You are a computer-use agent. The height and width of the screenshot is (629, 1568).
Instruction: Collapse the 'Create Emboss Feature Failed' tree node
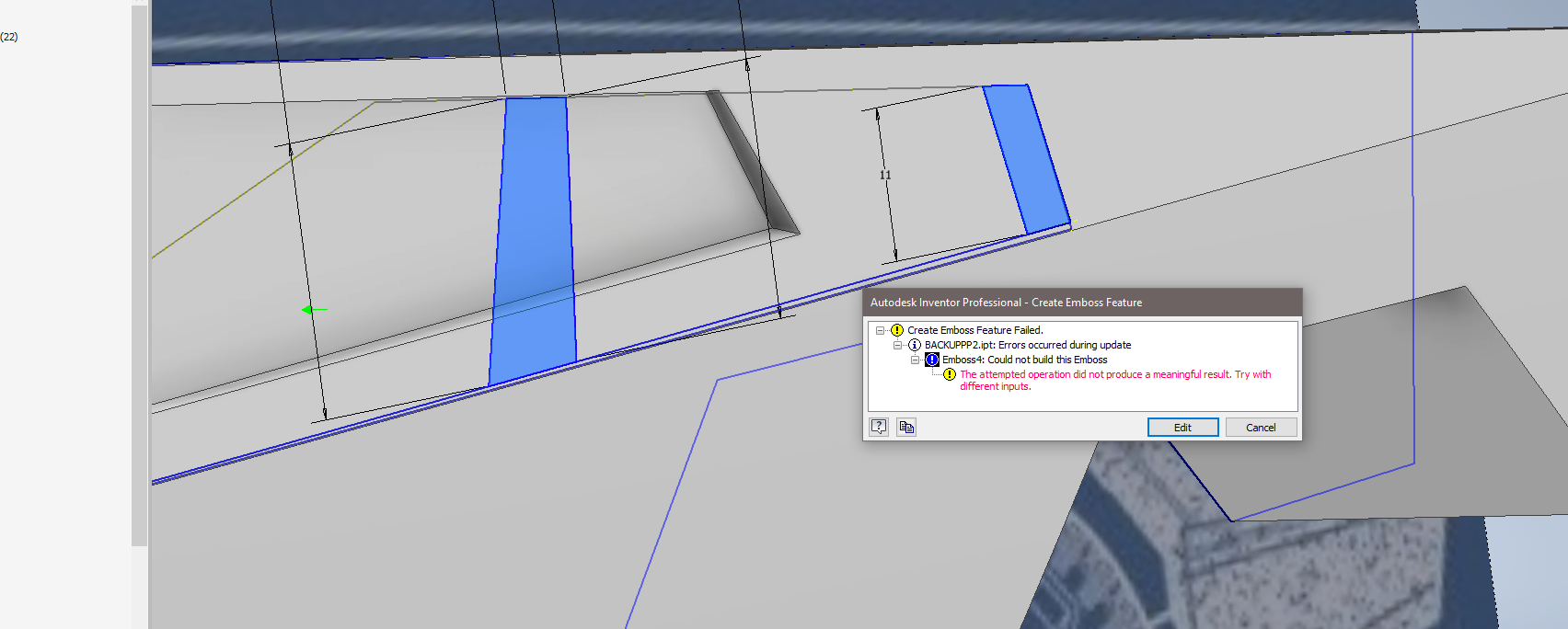point(880,330)
